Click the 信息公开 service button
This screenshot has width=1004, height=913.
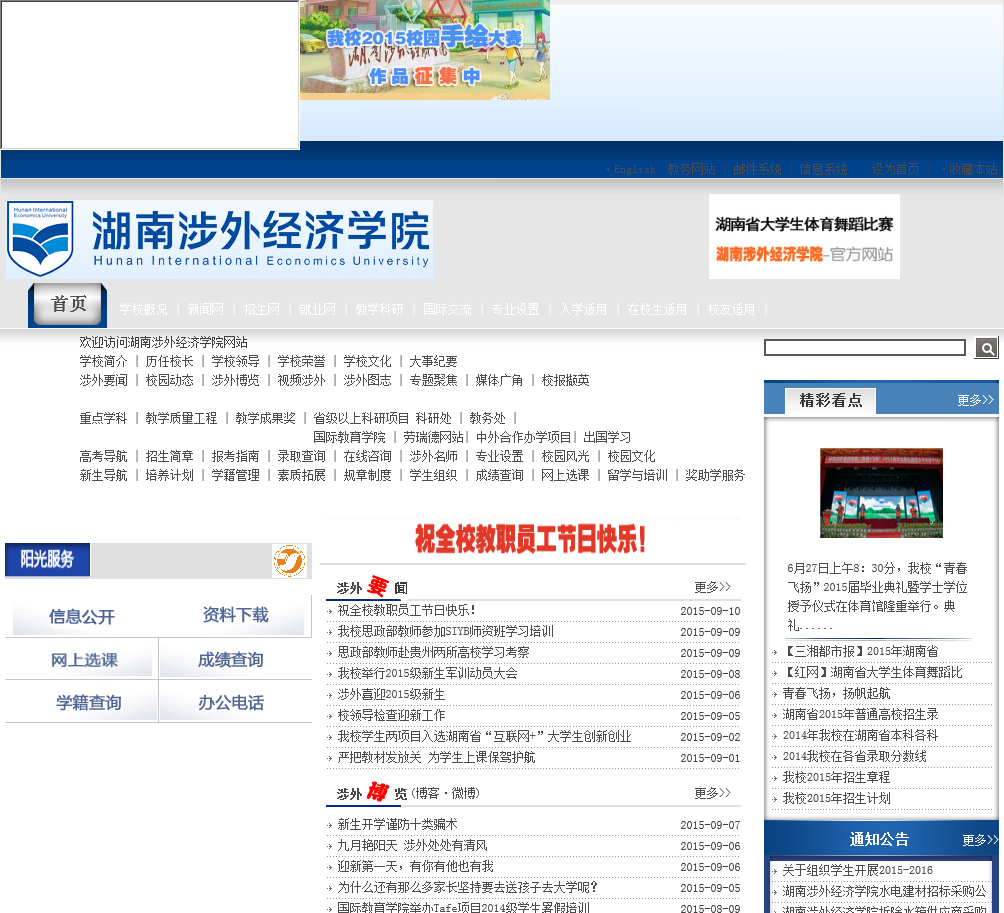tap(81, 617)
